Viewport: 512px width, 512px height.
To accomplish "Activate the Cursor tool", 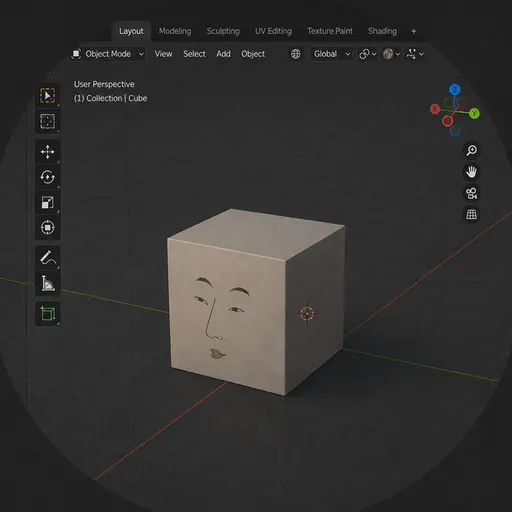I will point(48,121).
